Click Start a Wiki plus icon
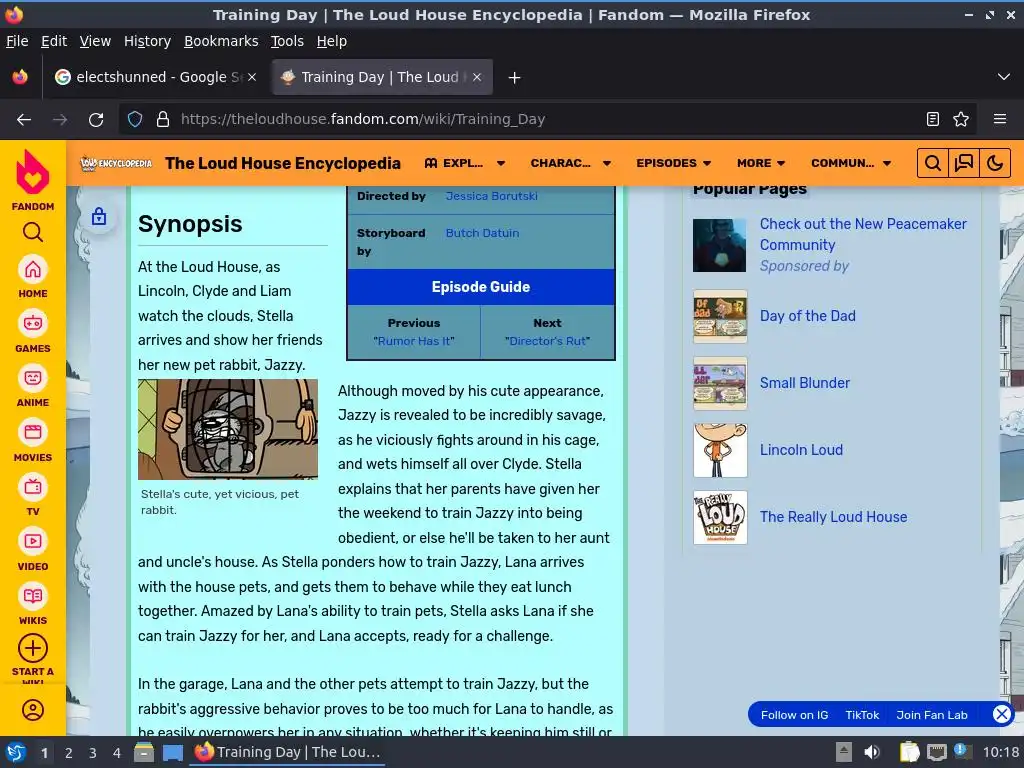Image resolution: width=1024 pixels, height=768 pixels. click(x=33, y=648)
